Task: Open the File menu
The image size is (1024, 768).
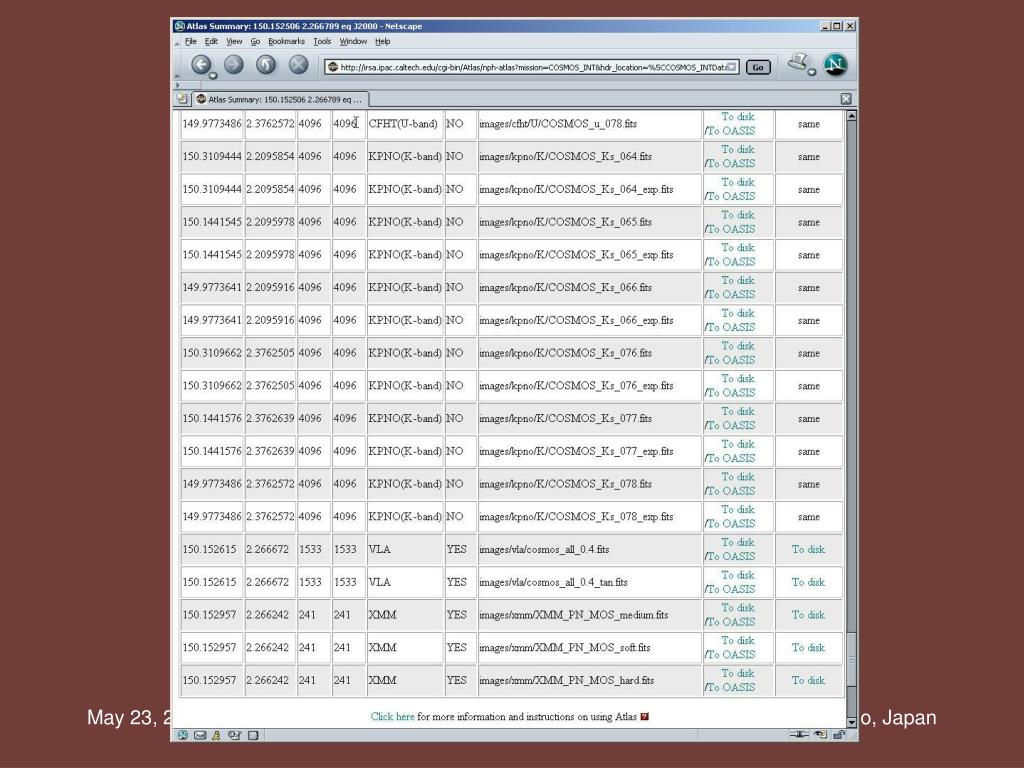Action: click(191, 41)
